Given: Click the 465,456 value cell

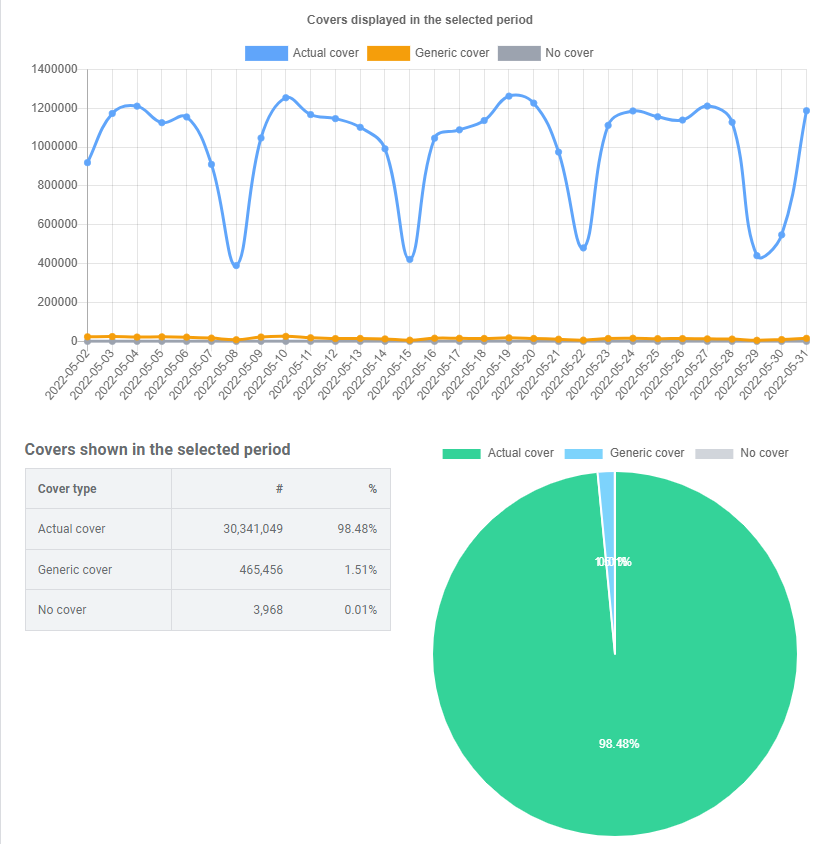Looking at the screenshot, I should 261,570.
